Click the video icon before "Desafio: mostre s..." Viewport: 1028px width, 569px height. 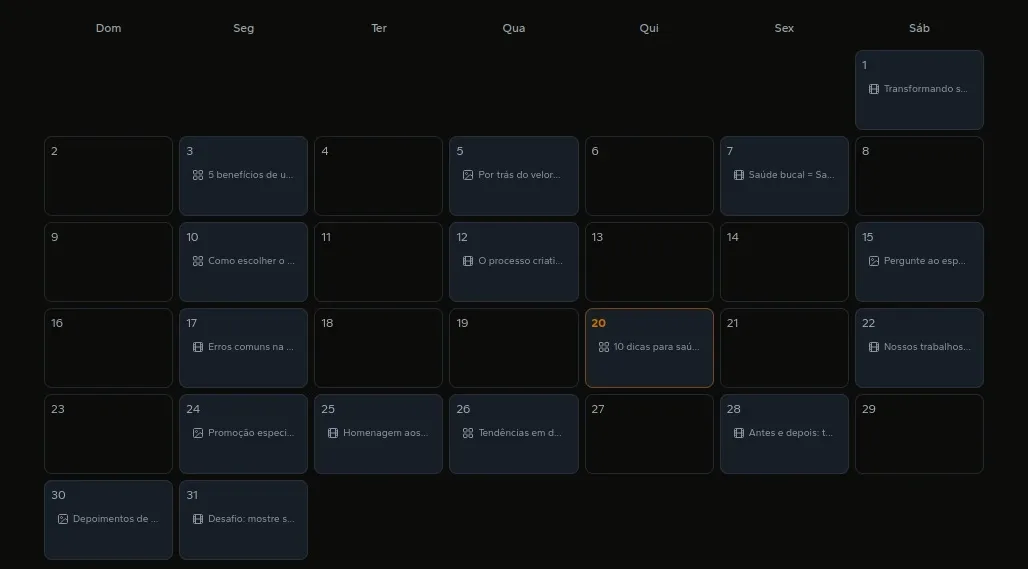pyautogui.click(x=197, y=519)
